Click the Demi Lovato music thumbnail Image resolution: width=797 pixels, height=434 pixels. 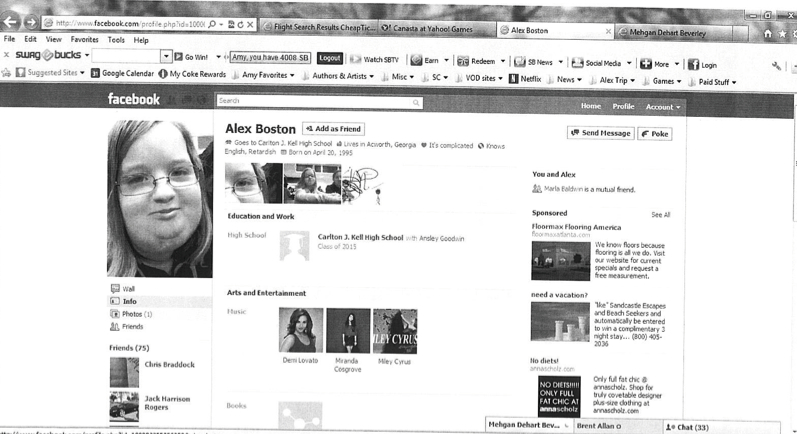tap(300, 330)
